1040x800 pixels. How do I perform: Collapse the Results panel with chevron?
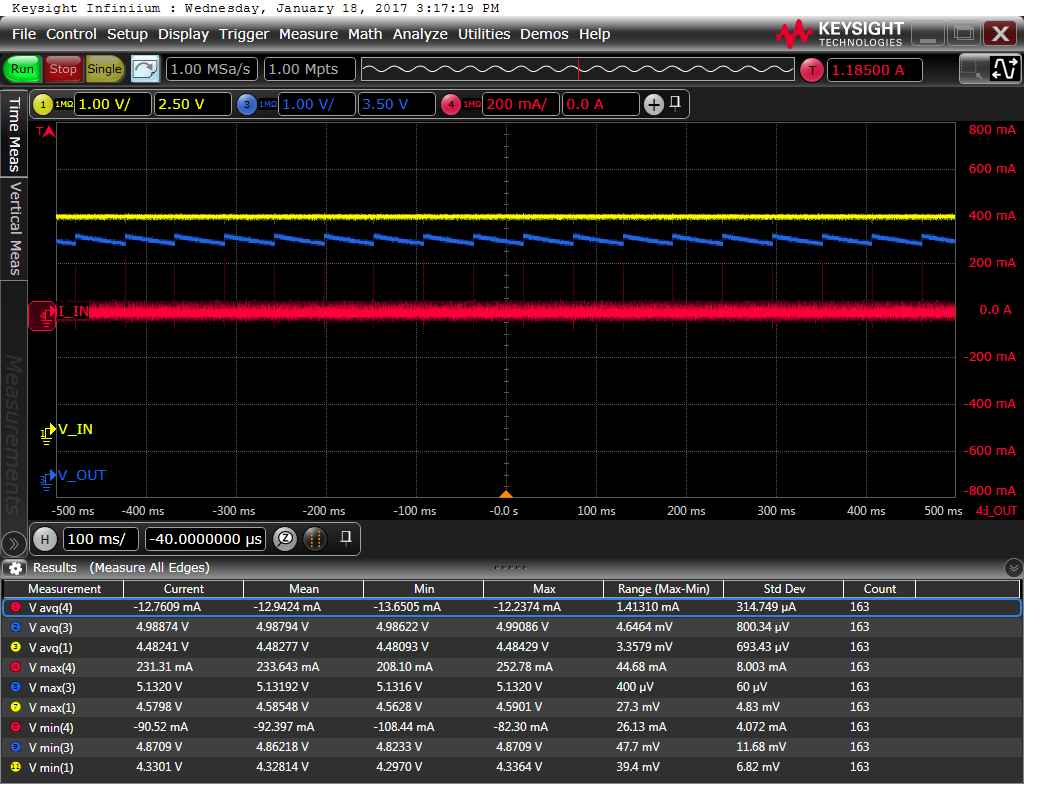pyautogui.click(x=1013, y=568)
